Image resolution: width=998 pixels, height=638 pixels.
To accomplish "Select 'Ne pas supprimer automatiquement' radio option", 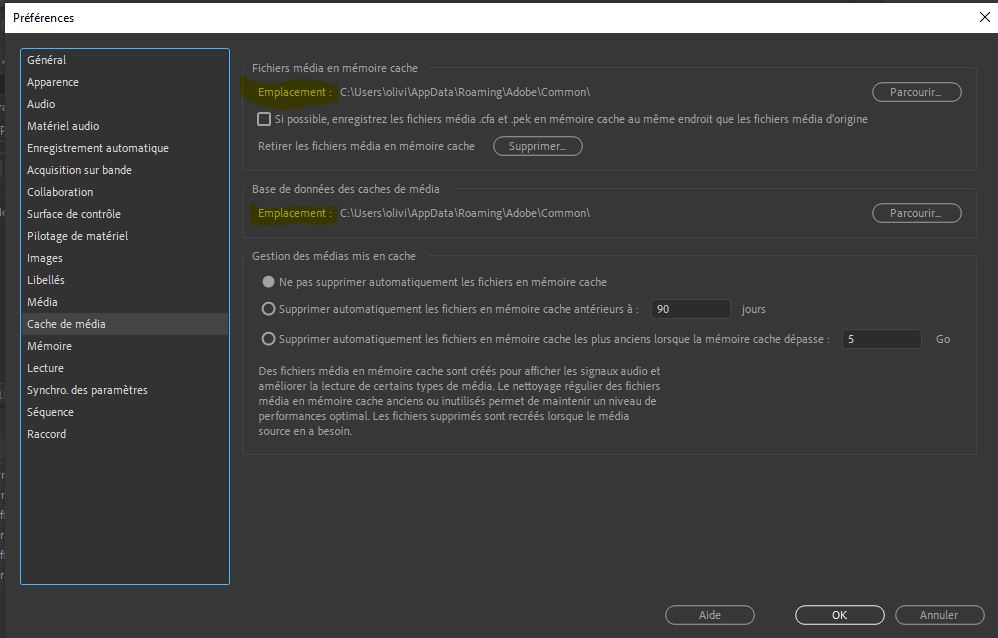I will tap(268, 282).
